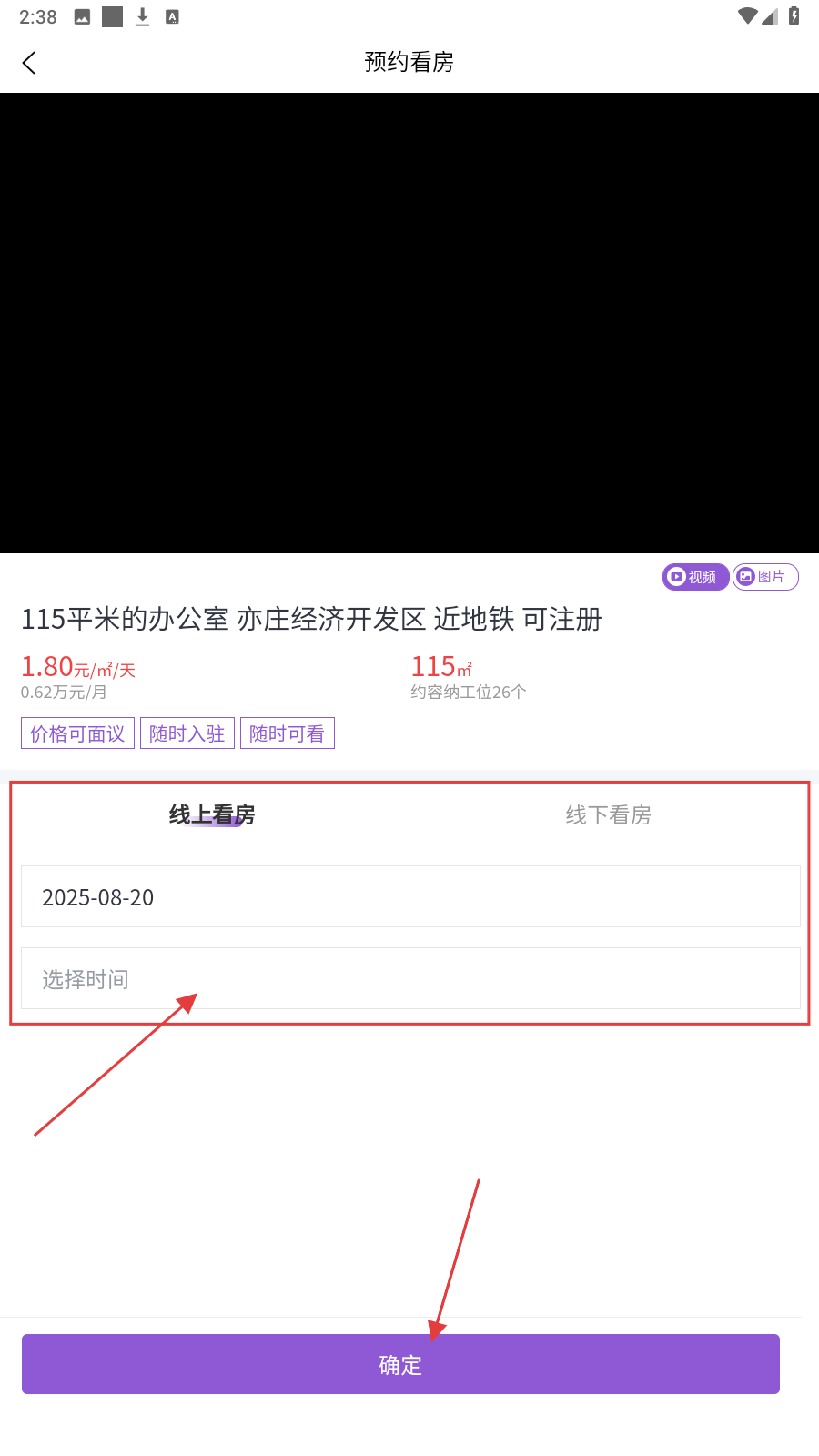The width and height of the screenshot is (819, 1456).
Task: Tap the 115㎡ area value
Action: (x=441, y=667)
